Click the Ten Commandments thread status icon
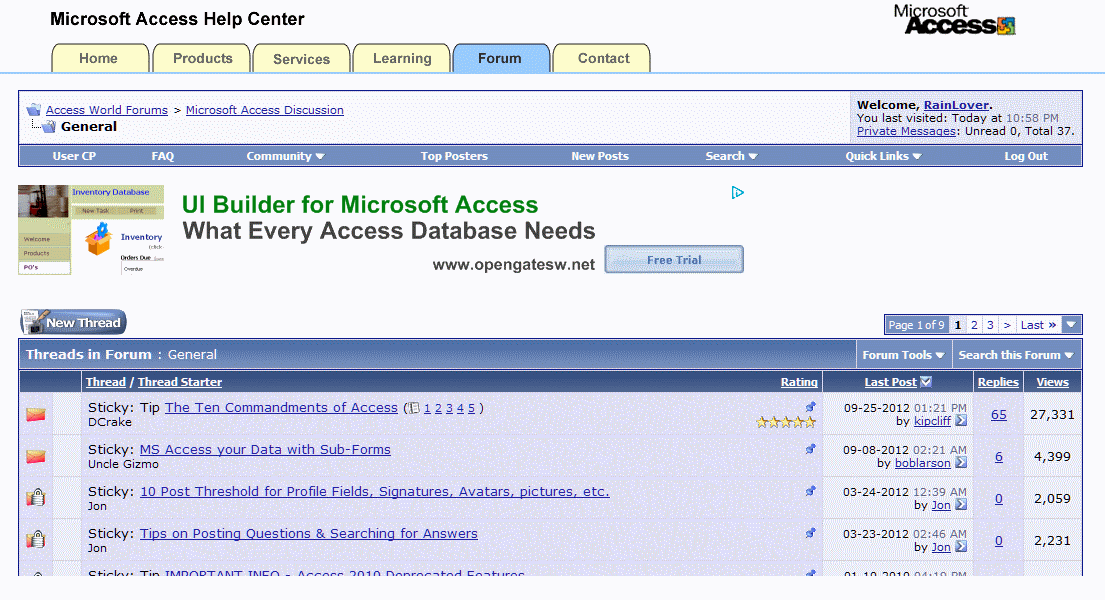 pos(36,415)
